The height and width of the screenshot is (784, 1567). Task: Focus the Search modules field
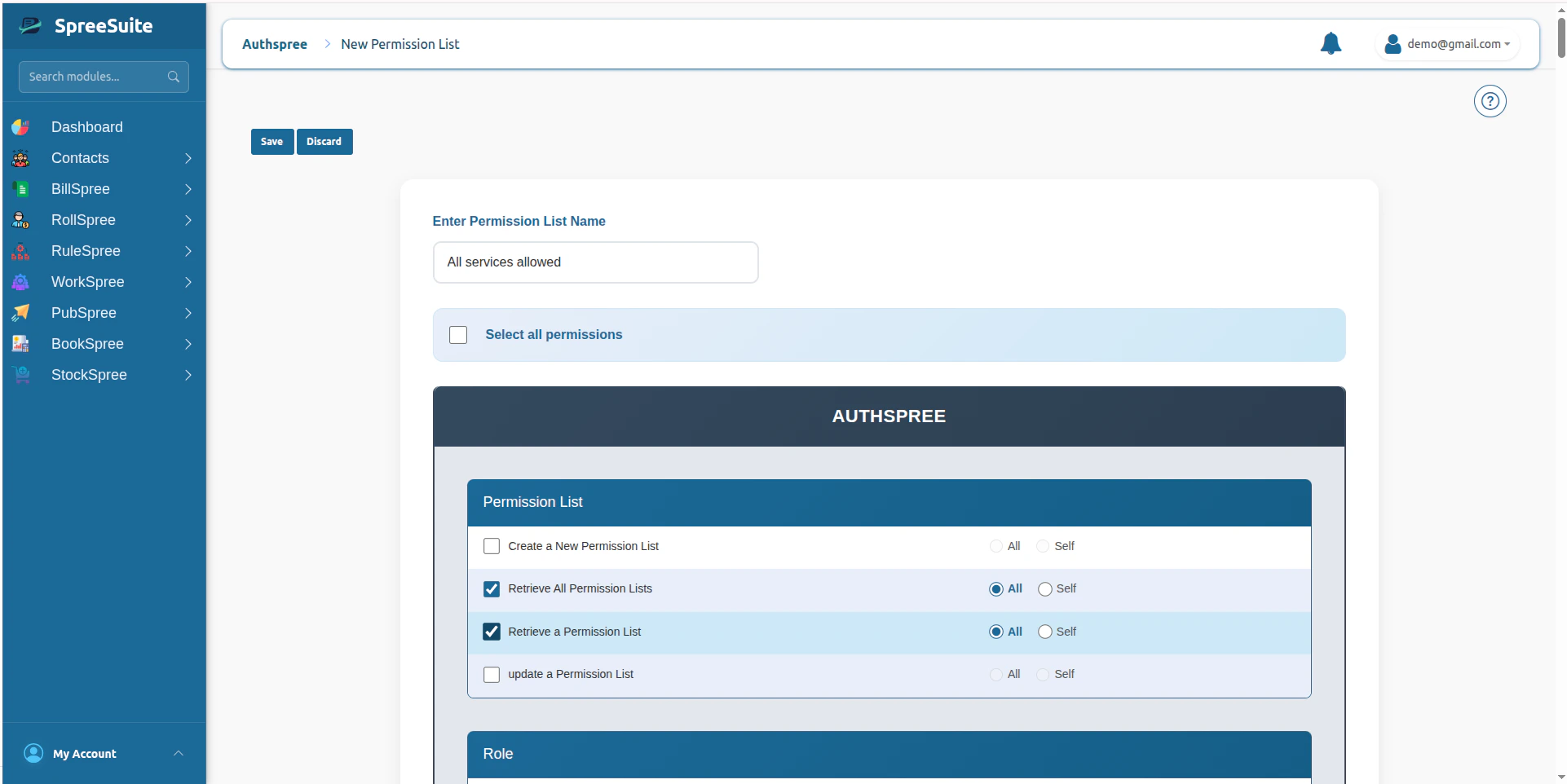pos(104,77)
